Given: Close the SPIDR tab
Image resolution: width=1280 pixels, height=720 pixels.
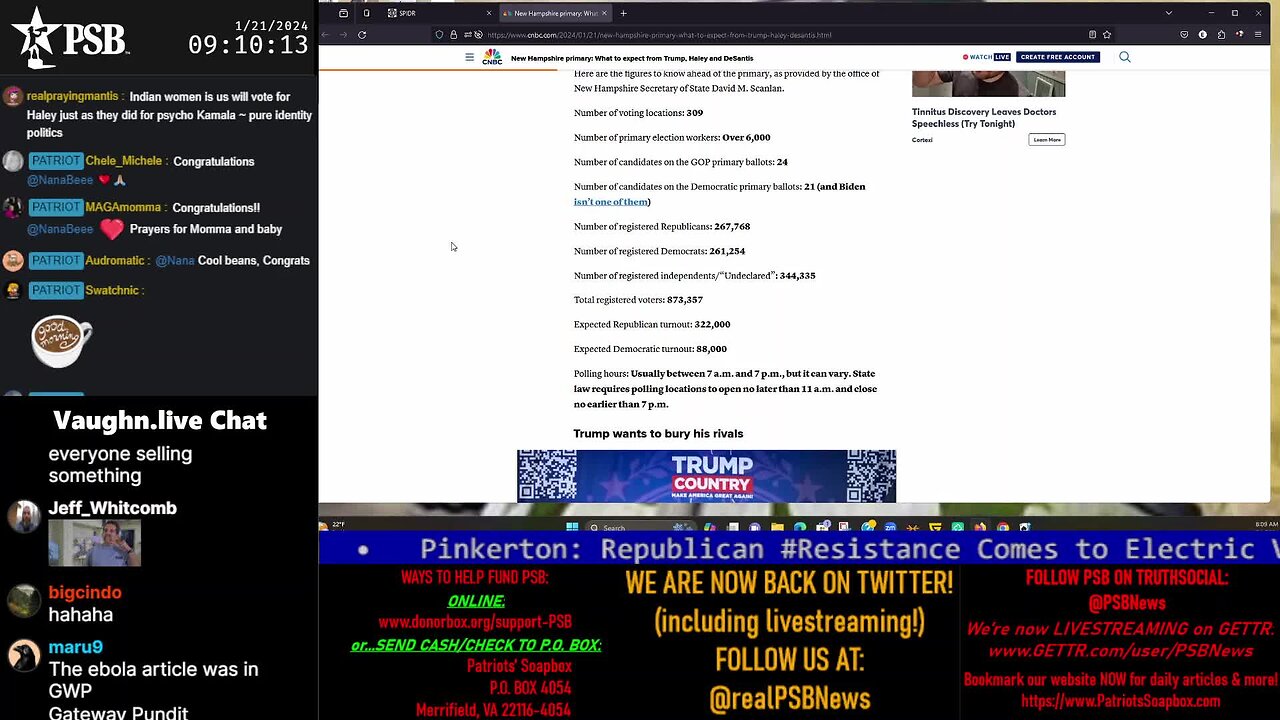Looking at the screenshot, I should 489,13.
